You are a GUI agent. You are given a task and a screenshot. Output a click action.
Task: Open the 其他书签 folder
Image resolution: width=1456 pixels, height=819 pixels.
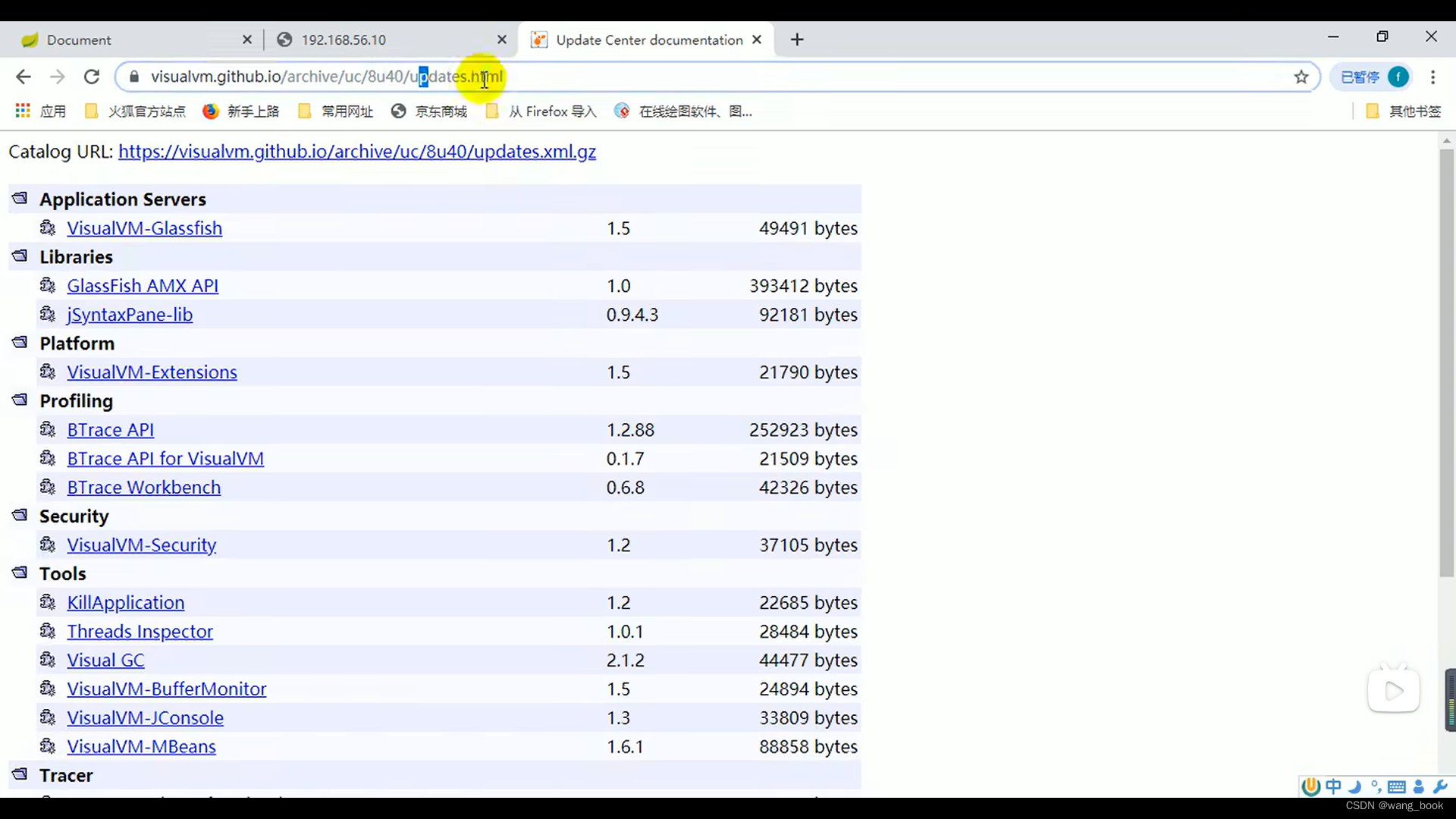(1403, 111)
